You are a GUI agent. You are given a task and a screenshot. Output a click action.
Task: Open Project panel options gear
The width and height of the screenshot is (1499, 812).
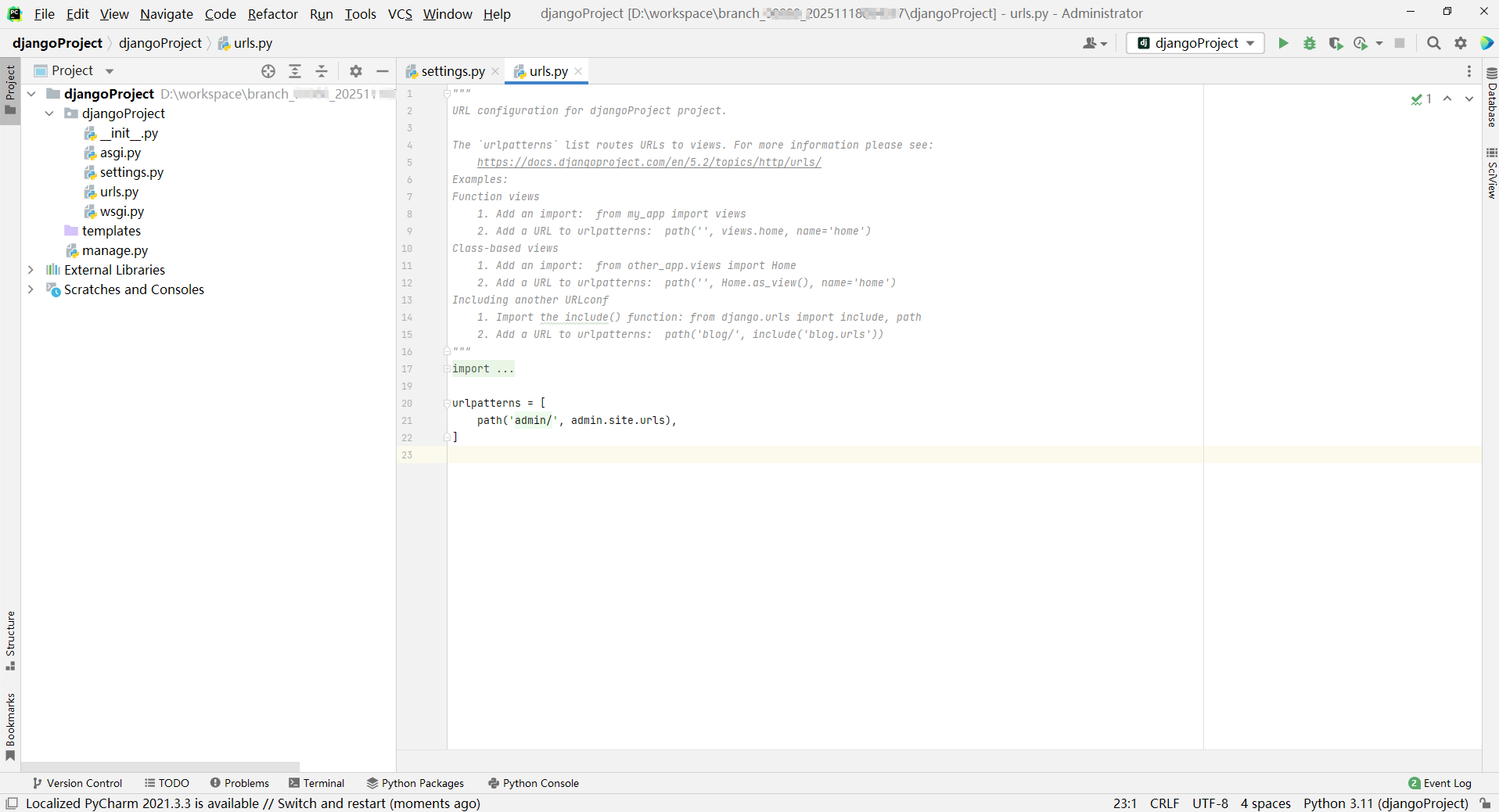[x=356, y=71]
